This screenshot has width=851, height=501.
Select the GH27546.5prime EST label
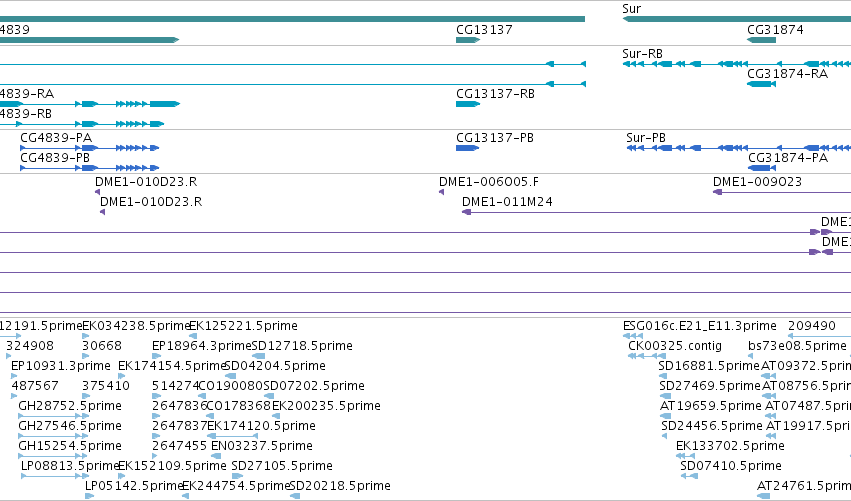point(70,426)
